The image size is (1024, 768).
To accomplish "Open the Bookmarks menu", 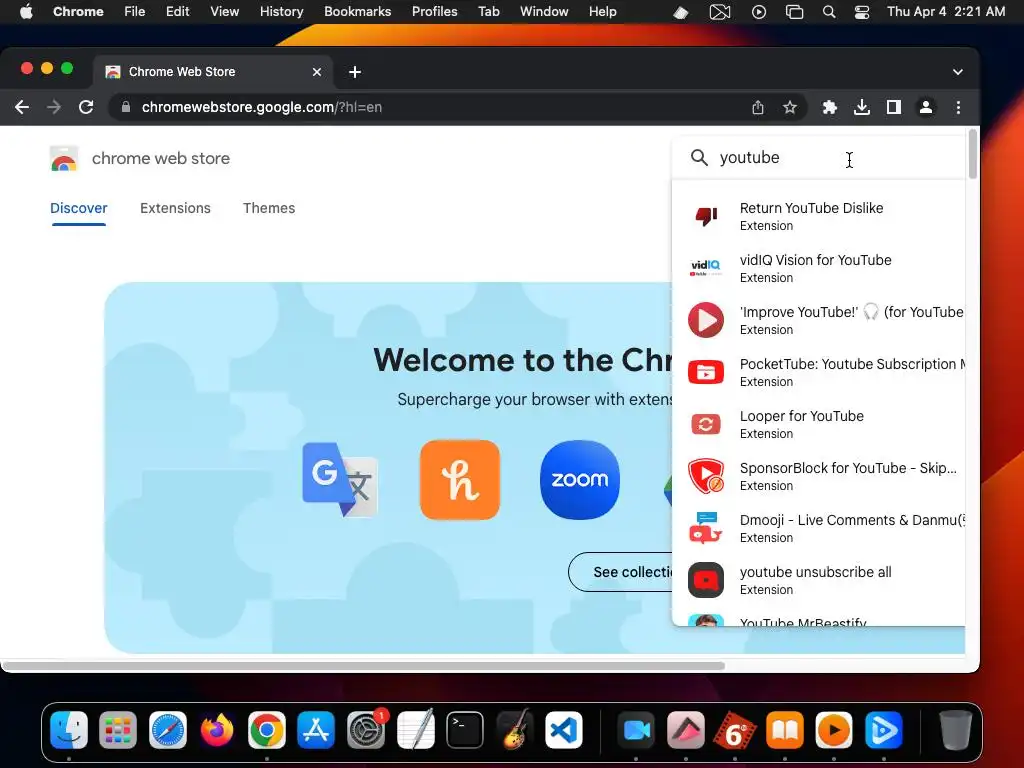I will point(357,12).
